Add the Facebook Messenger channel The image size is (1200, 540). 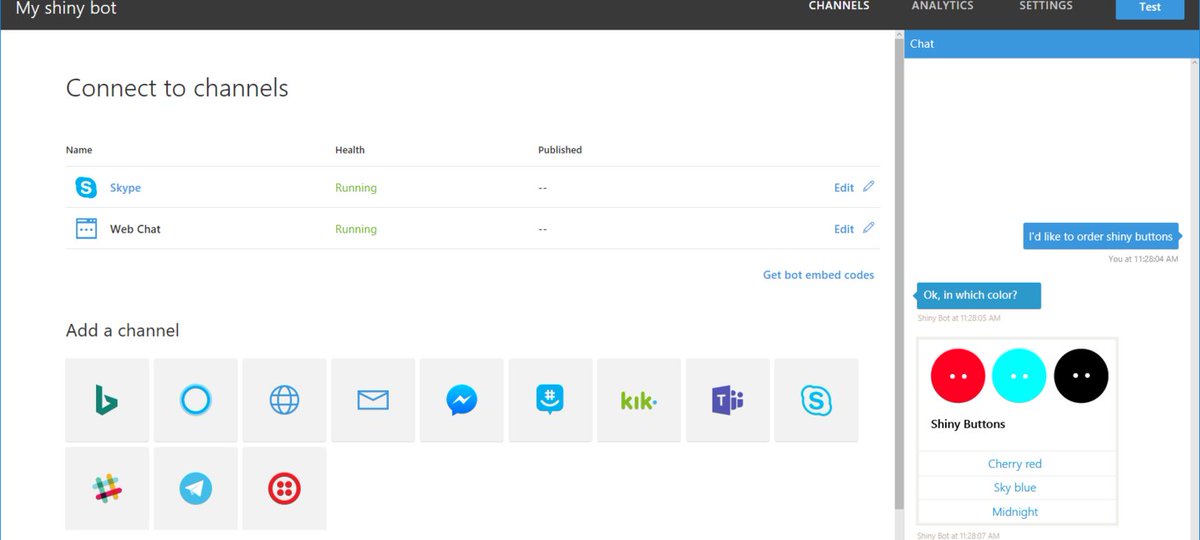[x=462, y=400]
